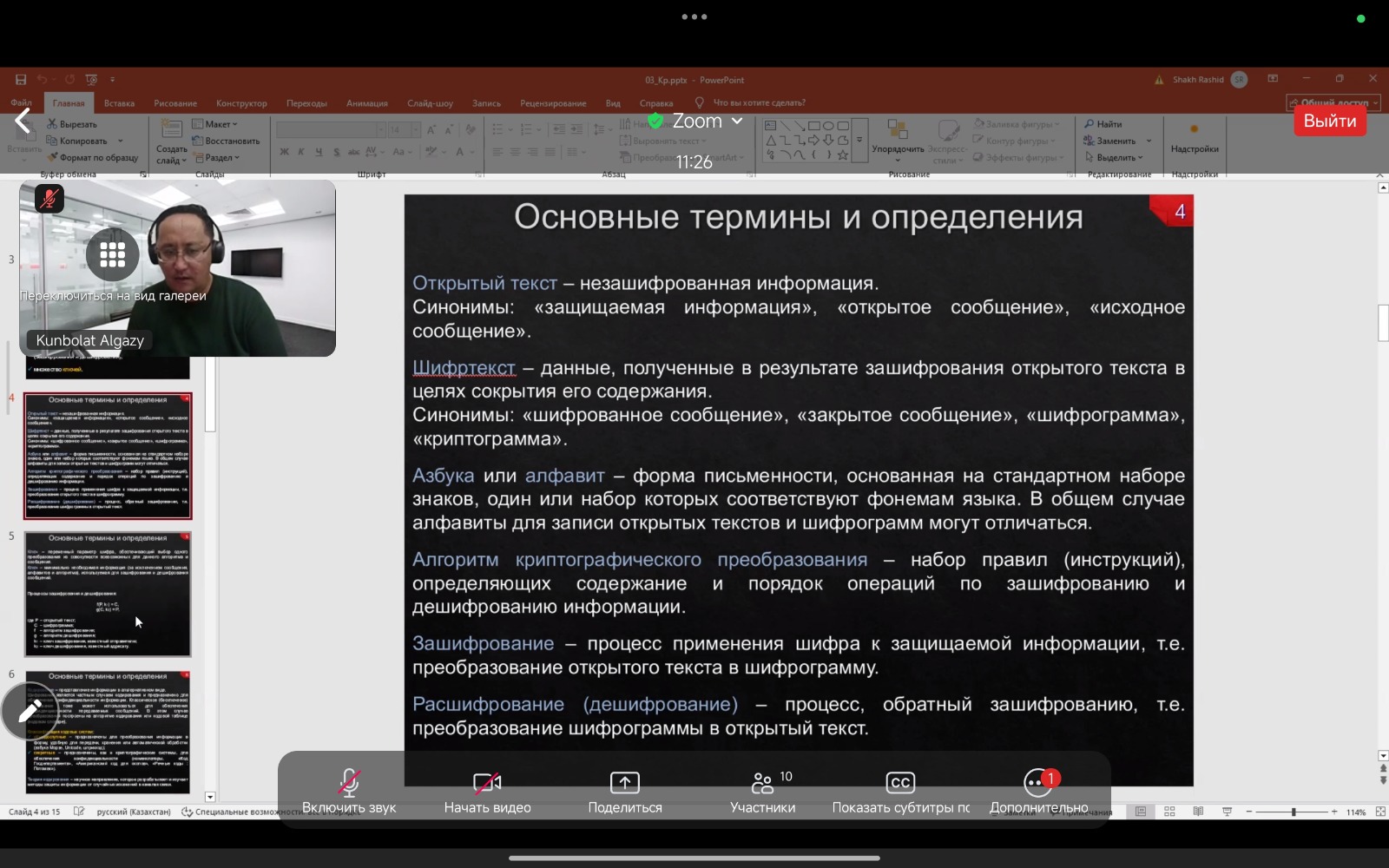Select slide 5 thumbnail in the panel
Image resolution: width=1389 pixels, height=868 pixels.
tap(108, 595)
